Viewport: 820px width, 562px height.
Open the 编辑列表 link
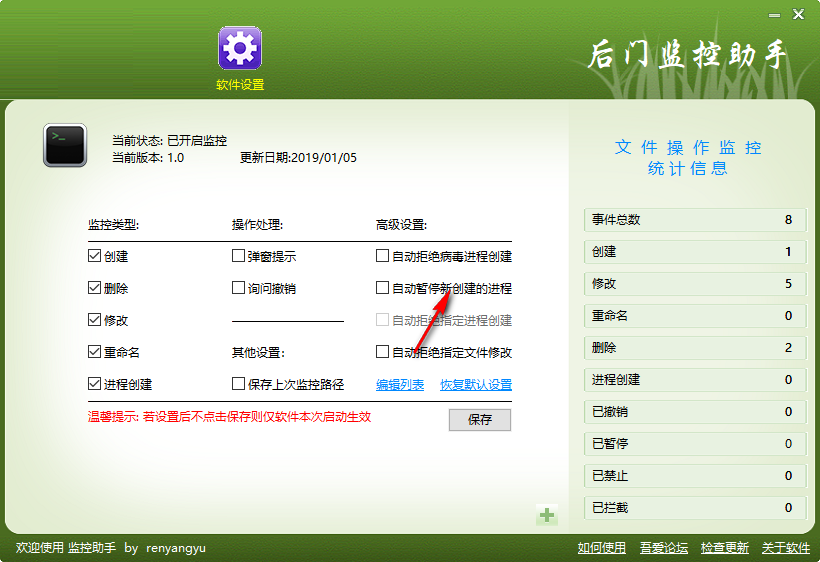point(400,385)
